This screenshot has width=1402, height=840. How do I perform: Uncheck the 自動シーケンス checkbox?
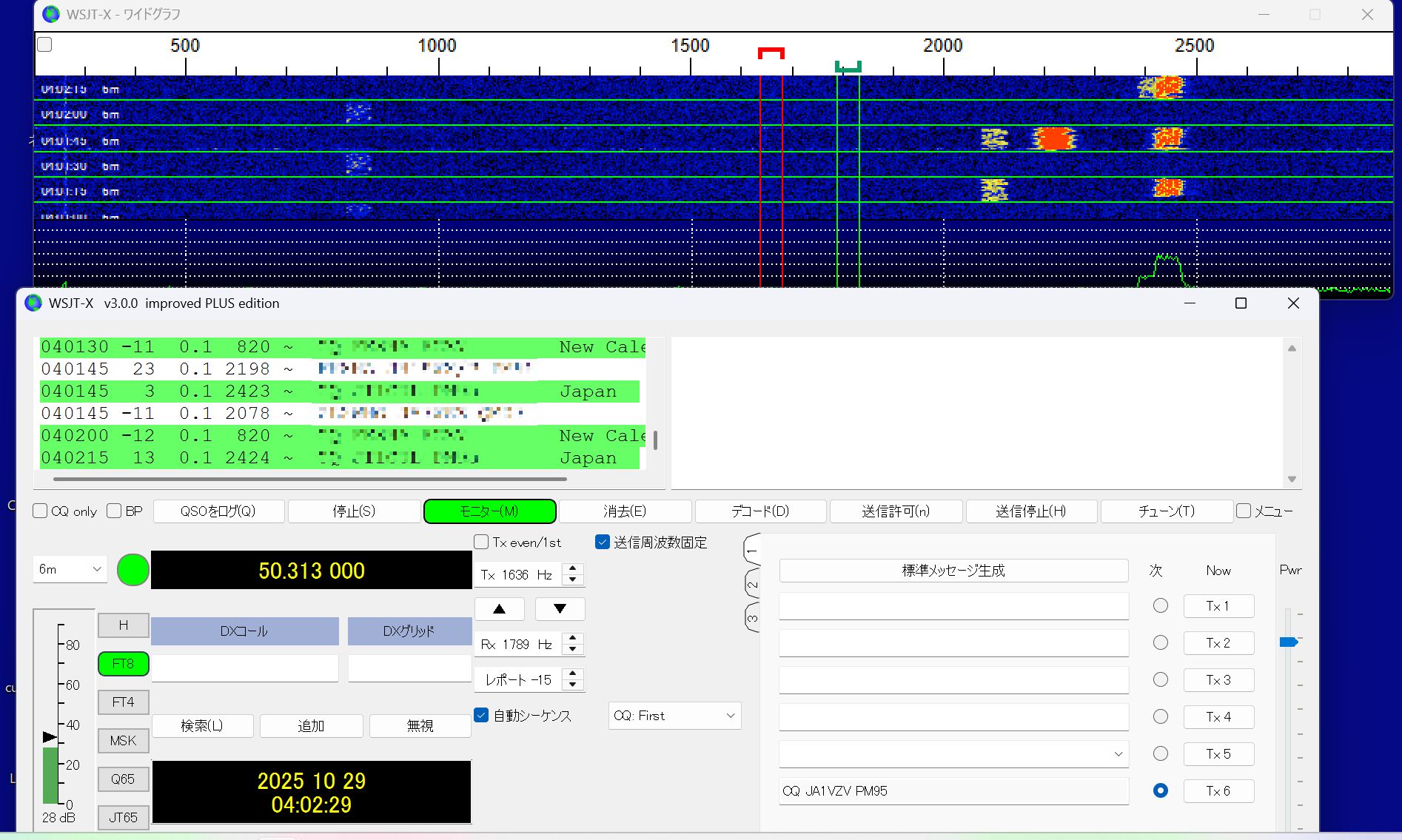click(482, 716)
